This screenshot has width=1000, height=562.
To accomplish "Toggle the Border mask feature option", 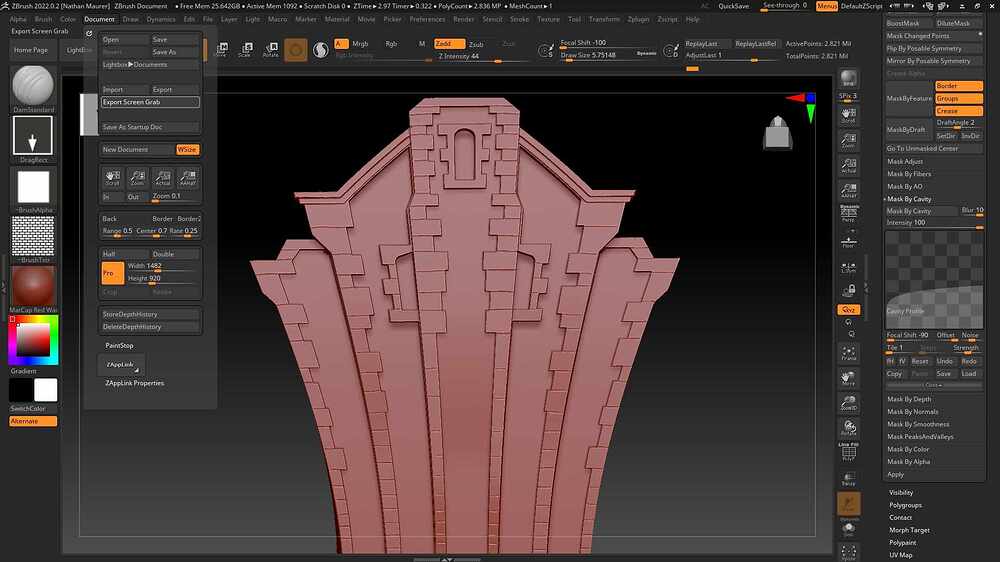I will point(959,85).
